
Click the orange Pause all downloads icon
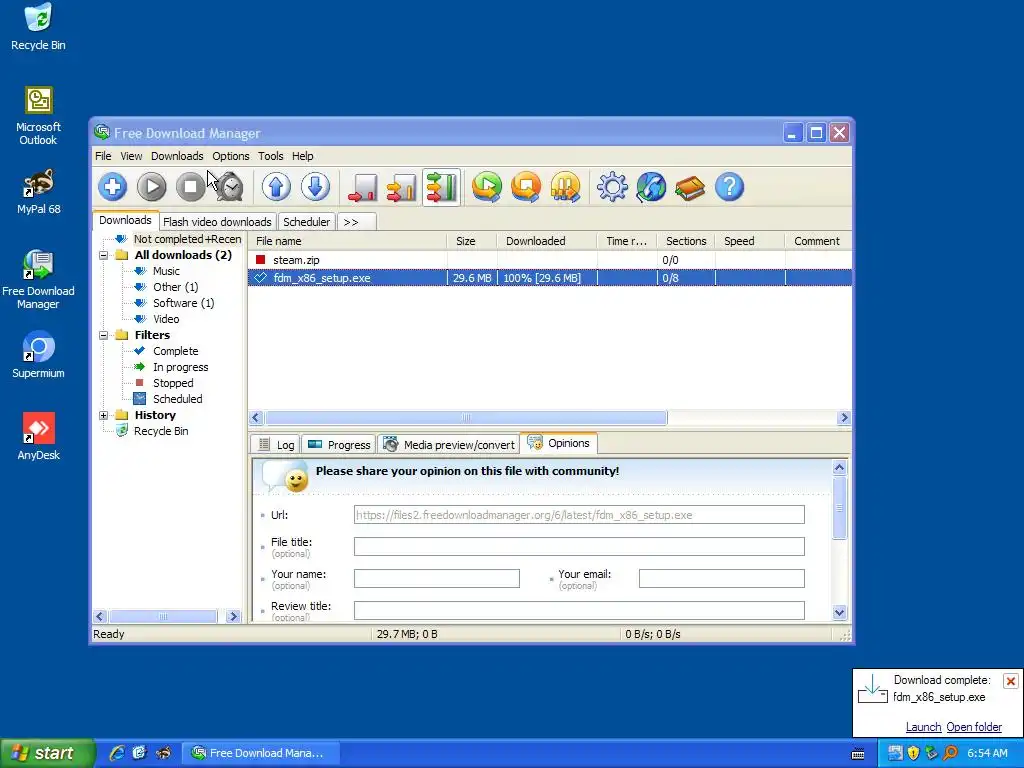tap(566, 187)
